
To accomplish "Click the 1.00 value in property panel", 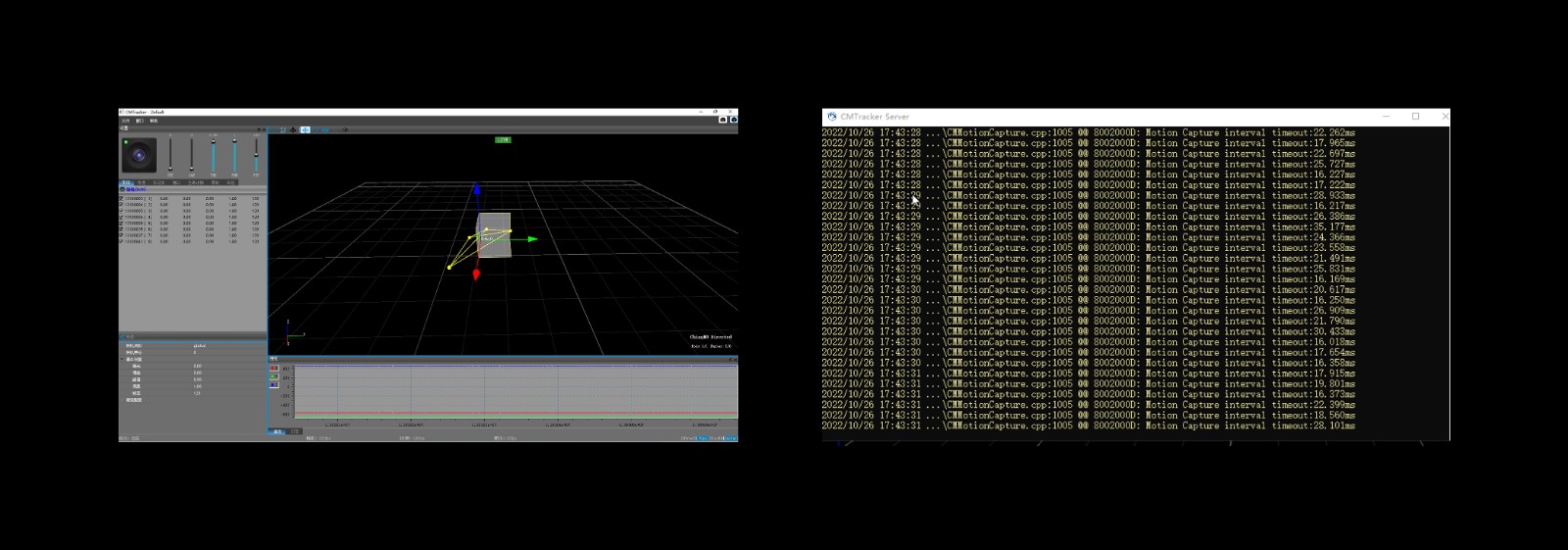I will 198,386.
